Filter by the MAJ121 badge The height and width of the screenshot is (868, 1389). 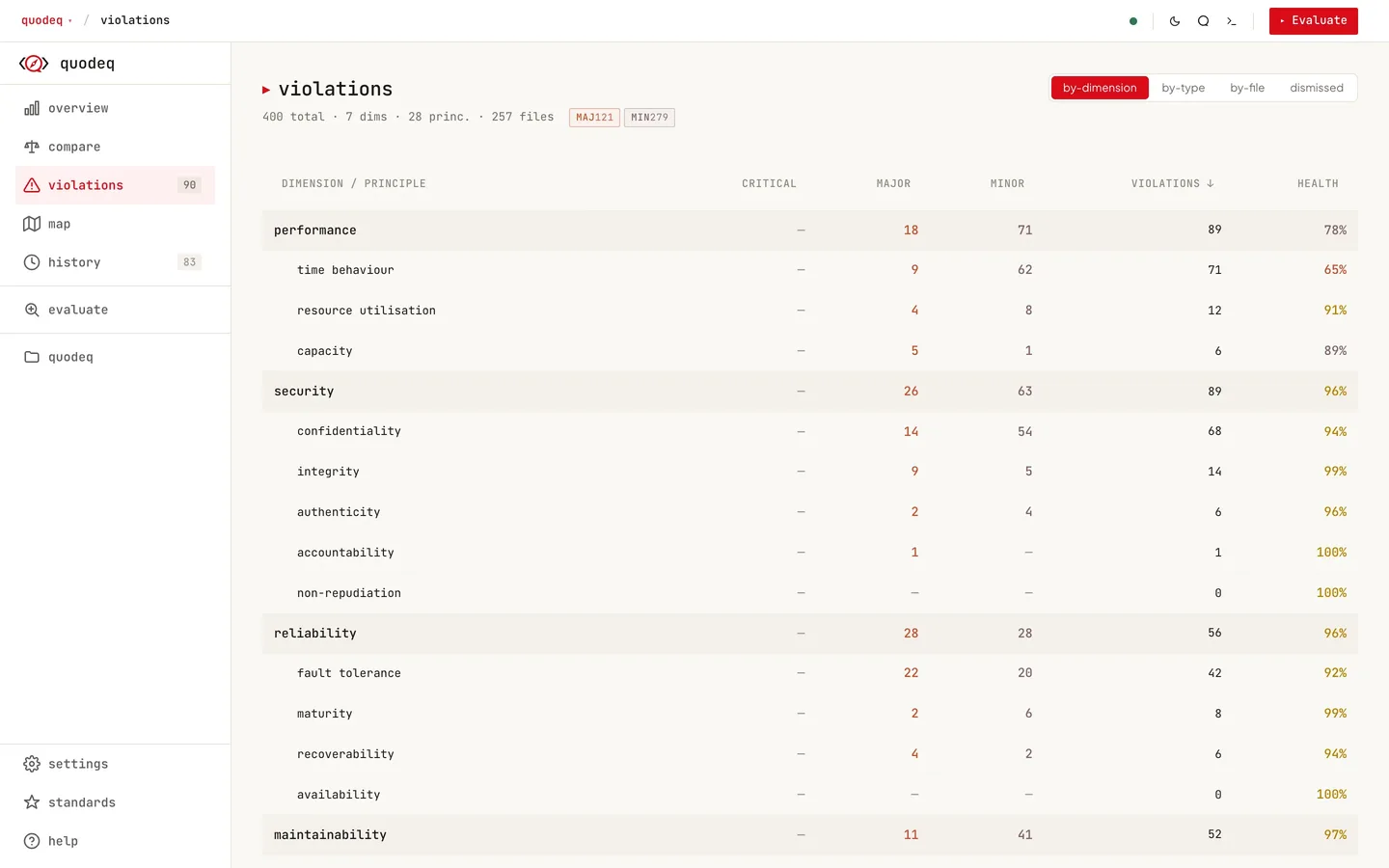point(594,118)
